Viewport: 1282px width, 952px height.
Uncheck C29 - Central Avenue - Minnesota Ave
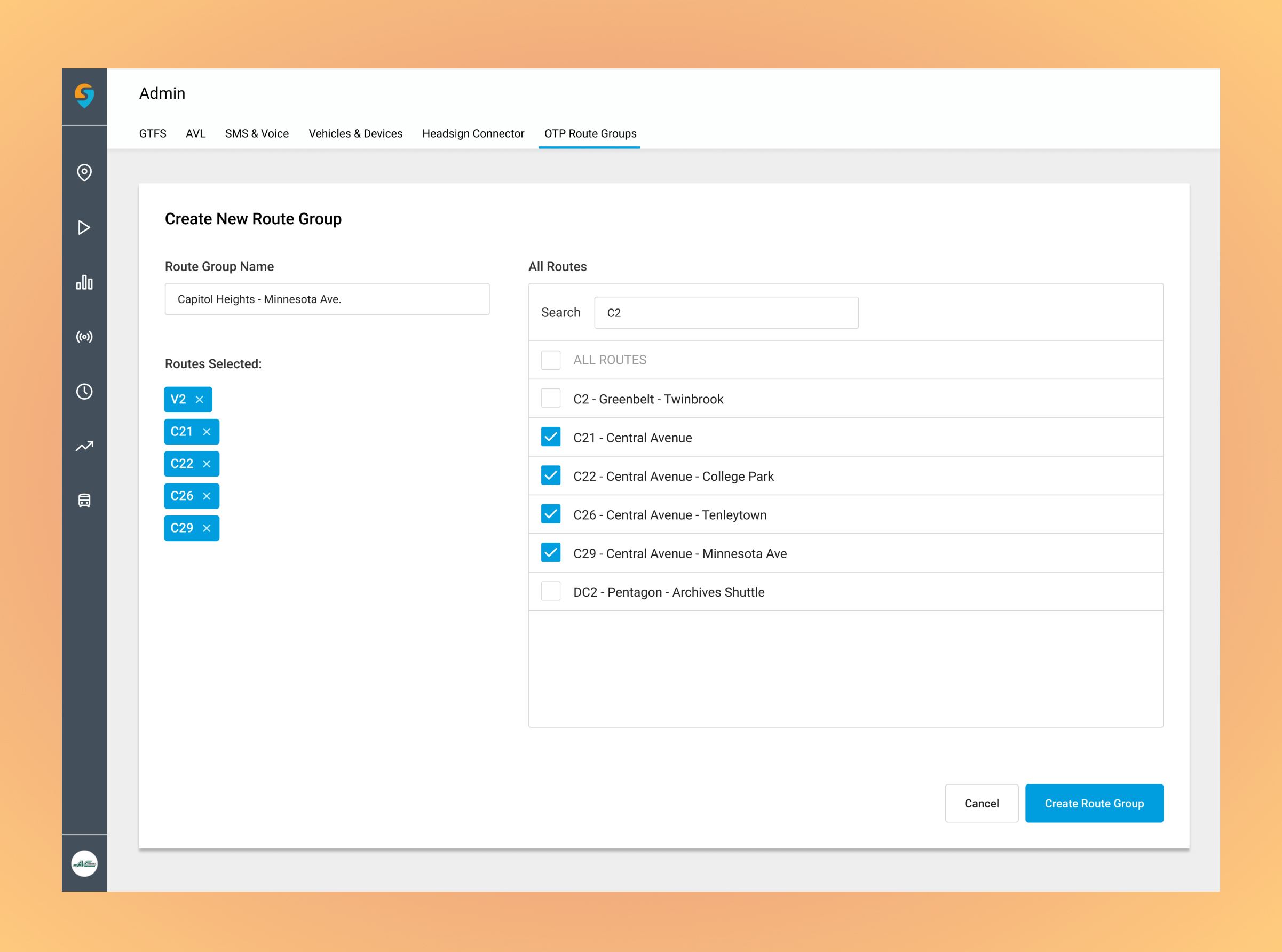[x=550, y=553]
